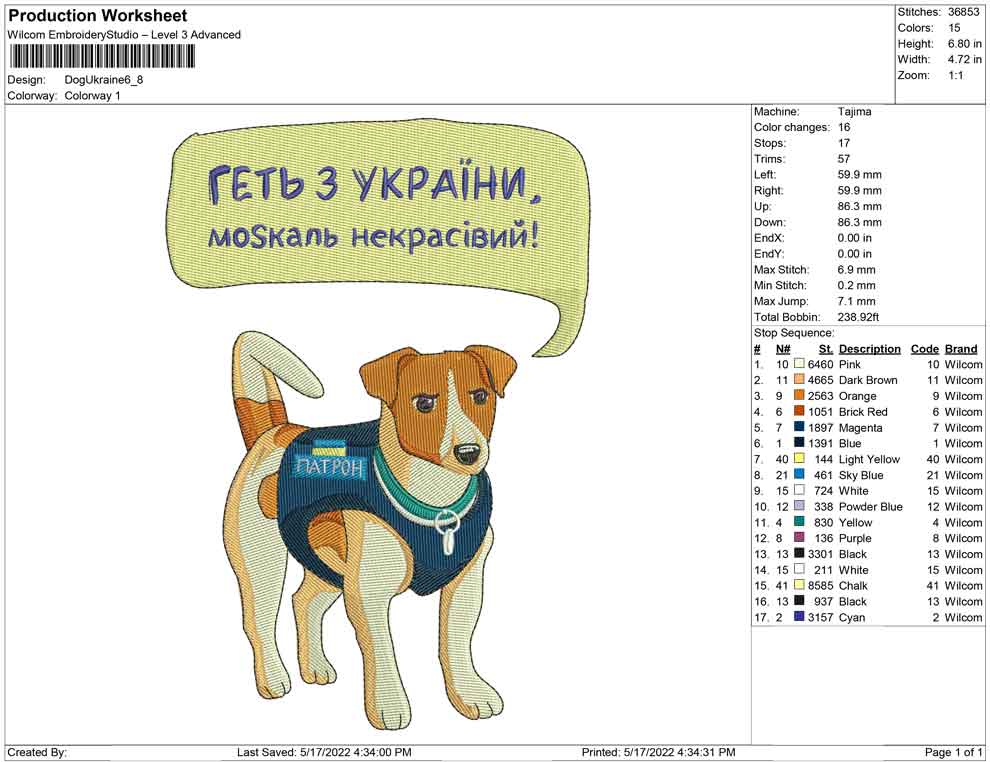
Task: Click the Total Bobbin value 238.92ft
Action: 858,317
